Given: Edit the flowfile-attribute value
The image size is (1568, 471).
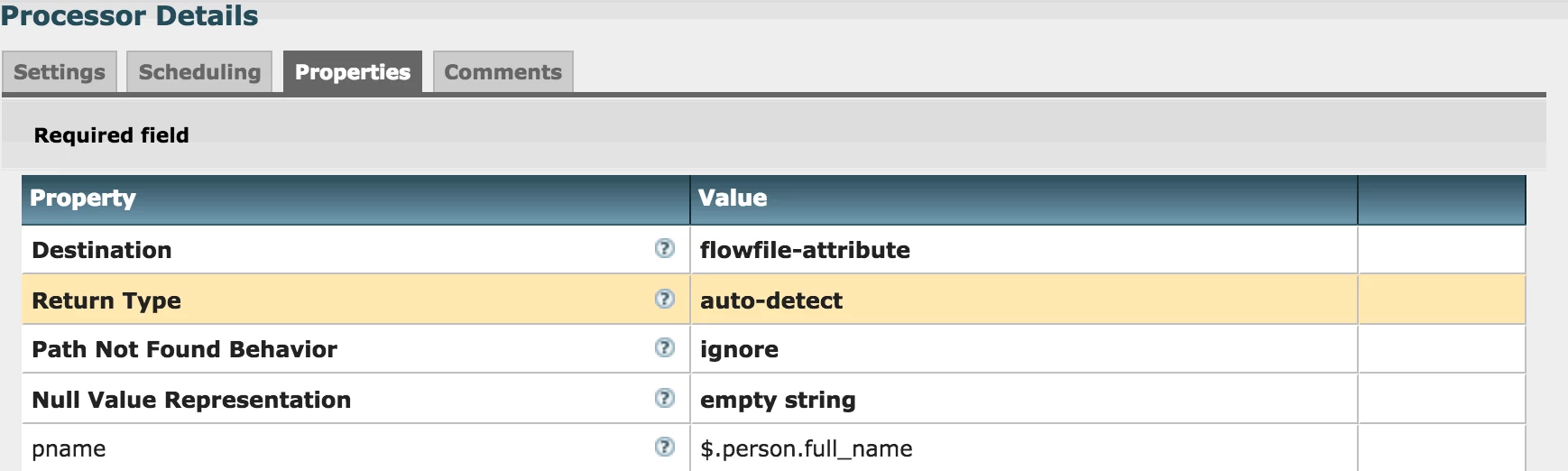Looking at the screenshot, I should [x=1023, y=250].
